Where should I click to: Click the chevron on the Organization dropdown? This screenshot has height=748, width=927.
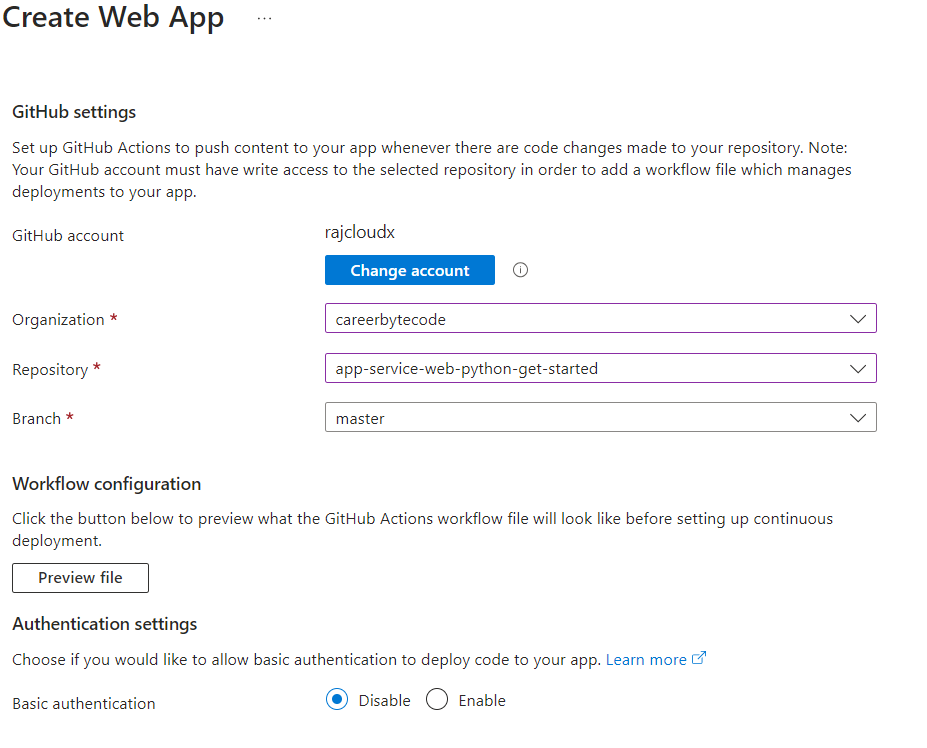tap(858, 318)
